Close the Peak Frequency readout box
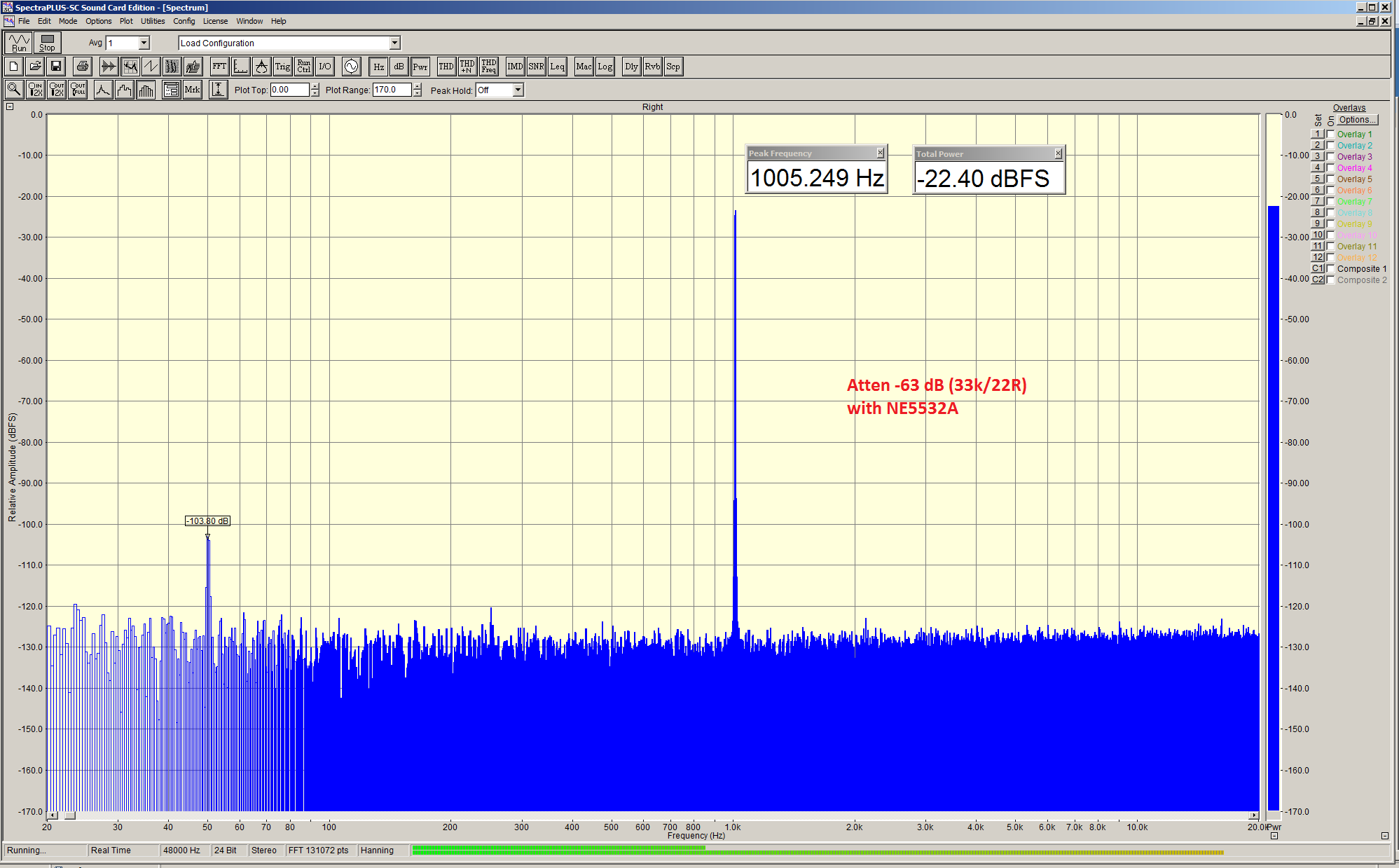This screenshot has height=868, width=1399. (881, 153)
